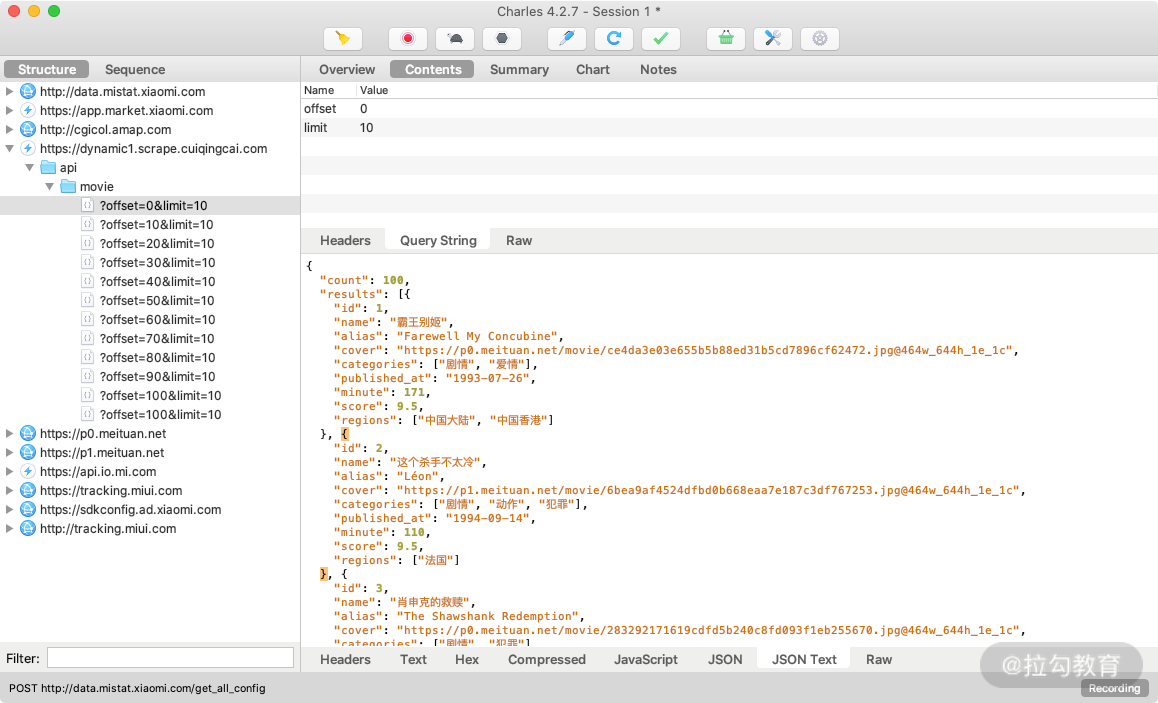Collapse the movie folder
Viewport: 1158px width, 703px height.
[49, 187]
